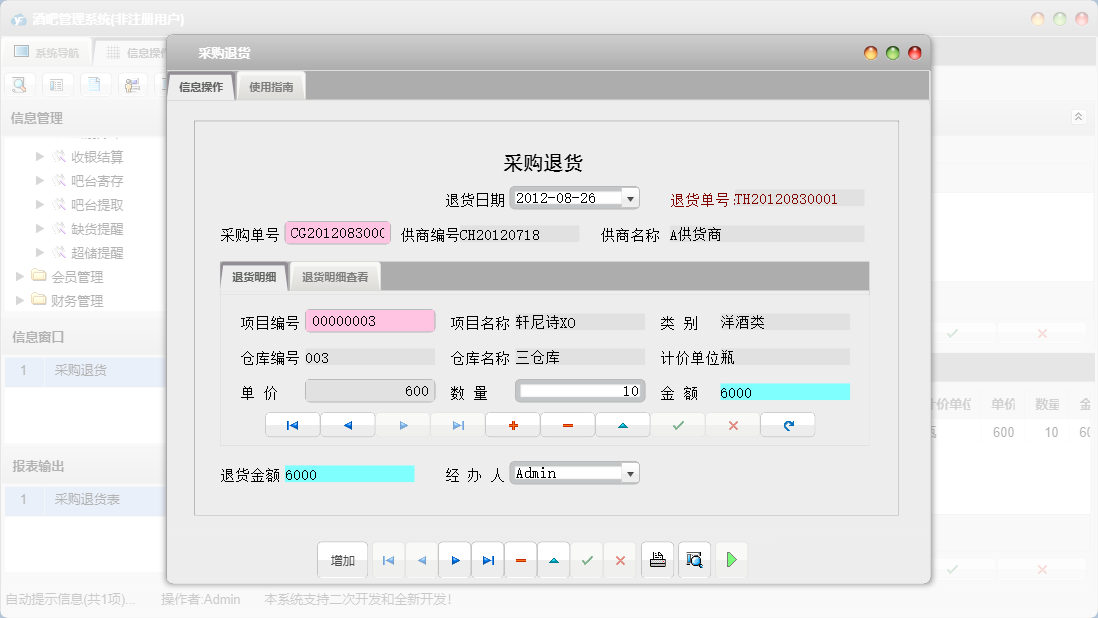Open print preview with magnifier icon

pyautogui.click(x=695, y=560)
